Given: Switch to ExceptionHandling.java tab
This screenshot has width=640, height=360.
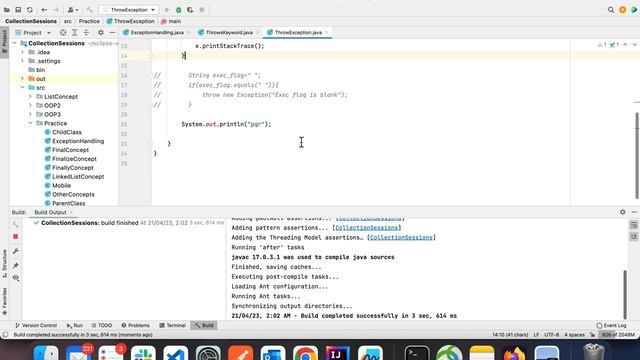Looking at the screenshot, I should point(157,33).
